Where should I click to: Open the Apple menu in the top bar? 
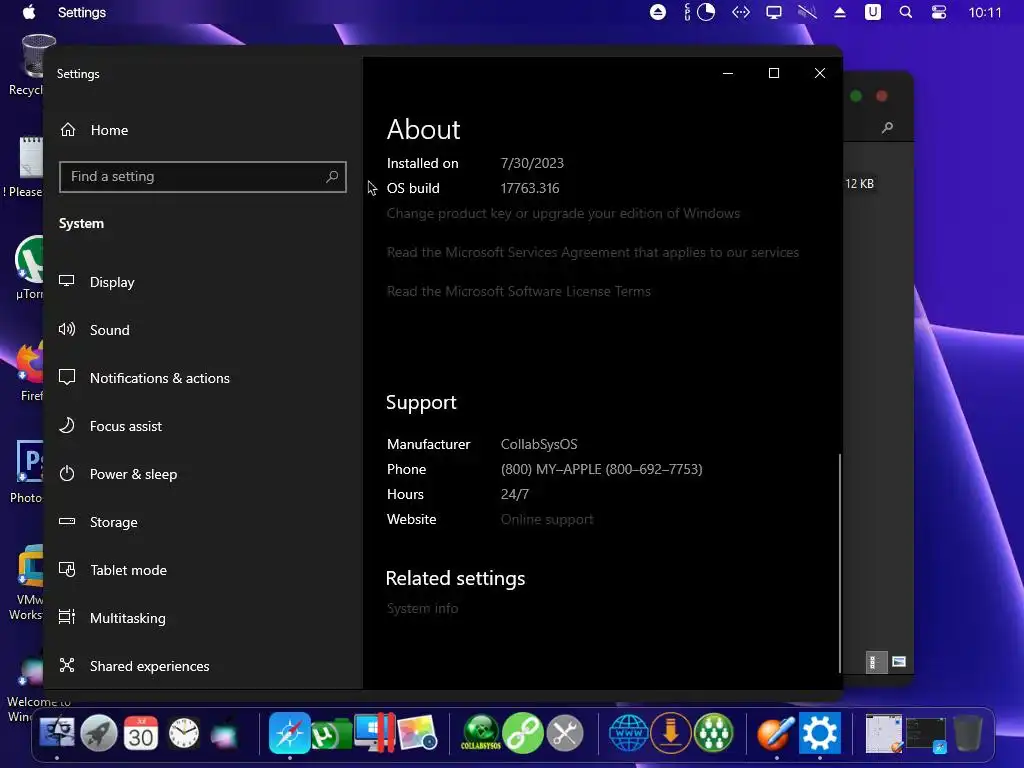point(29,12)
